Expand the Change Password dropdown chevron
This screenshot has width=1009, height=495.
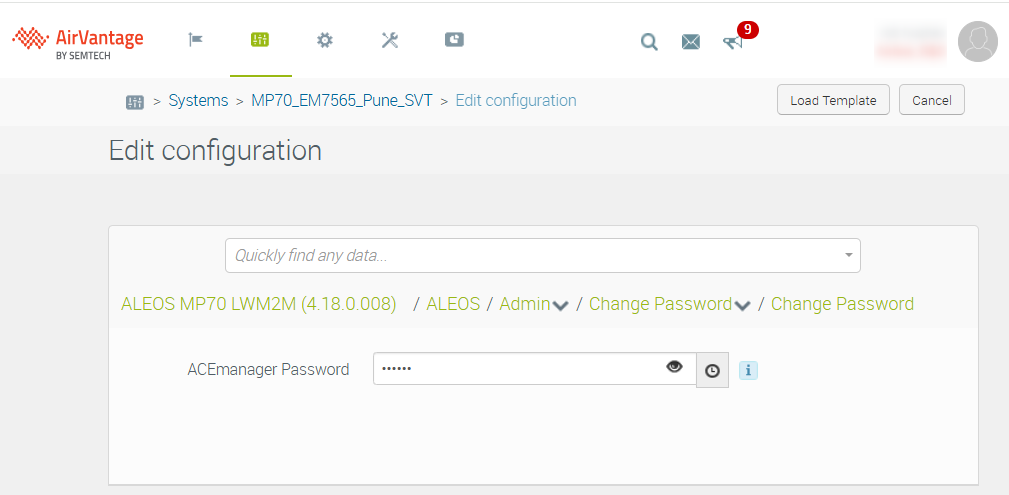[742, 306]
